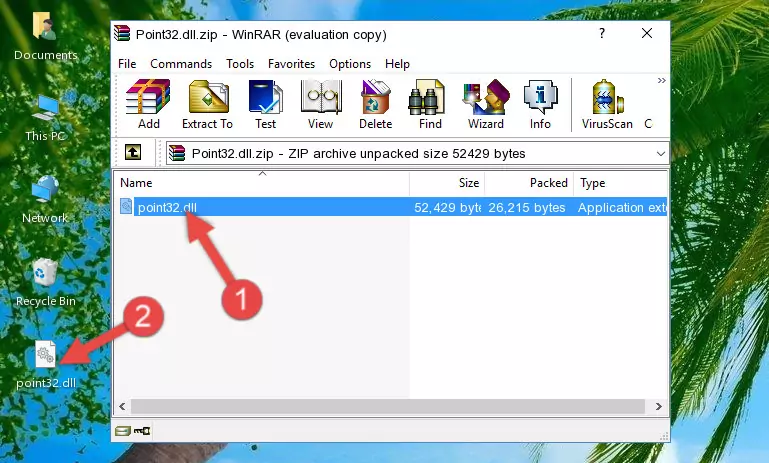Click the point32.dll file icon in list

(x=126, y=206)
